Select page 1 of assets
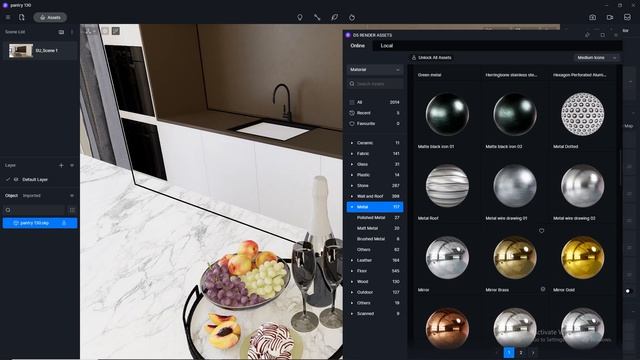Image resolution: width=640 pixels, height=360 pixels. 509,353
